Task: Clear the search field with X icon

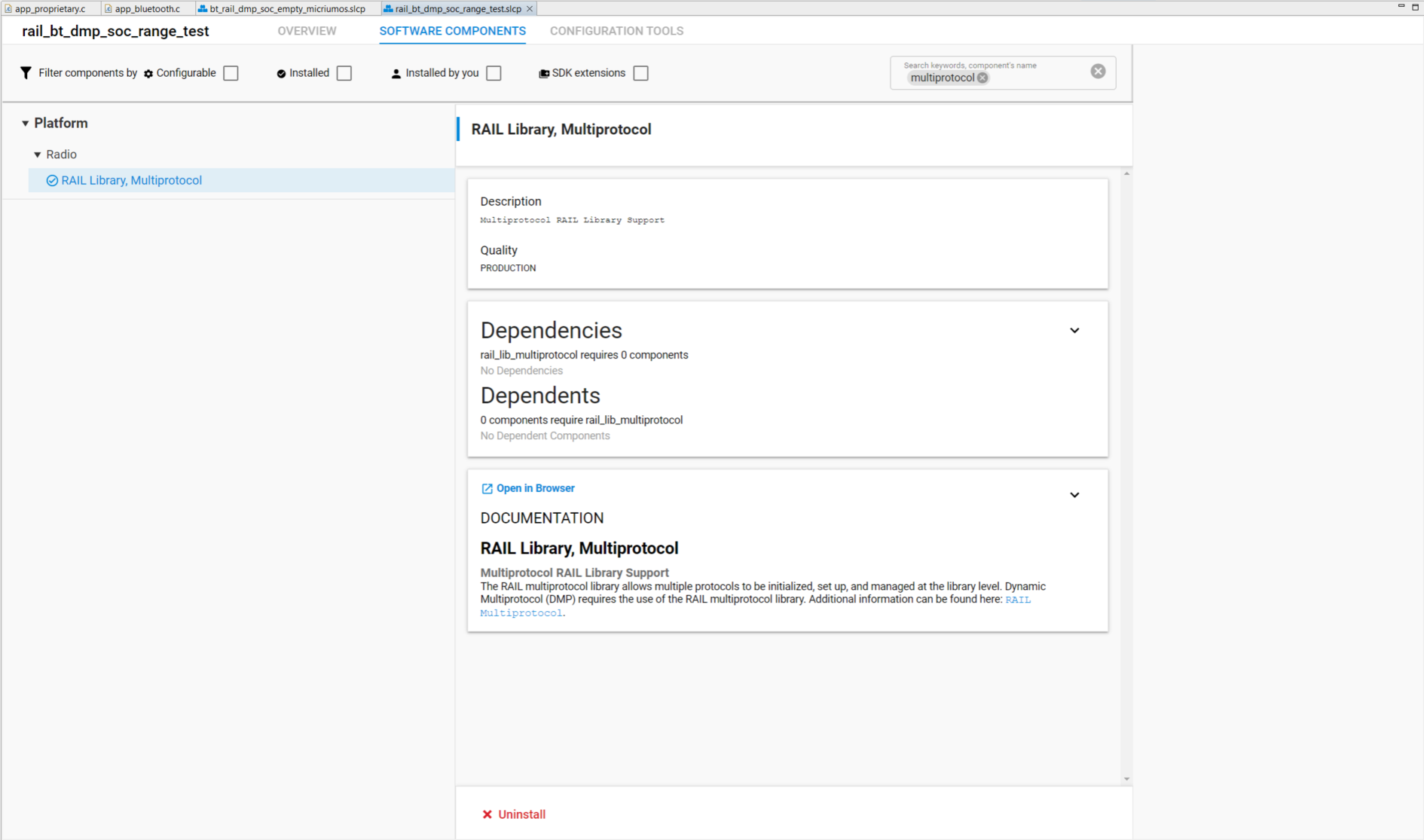Action: pos(1098,72)
